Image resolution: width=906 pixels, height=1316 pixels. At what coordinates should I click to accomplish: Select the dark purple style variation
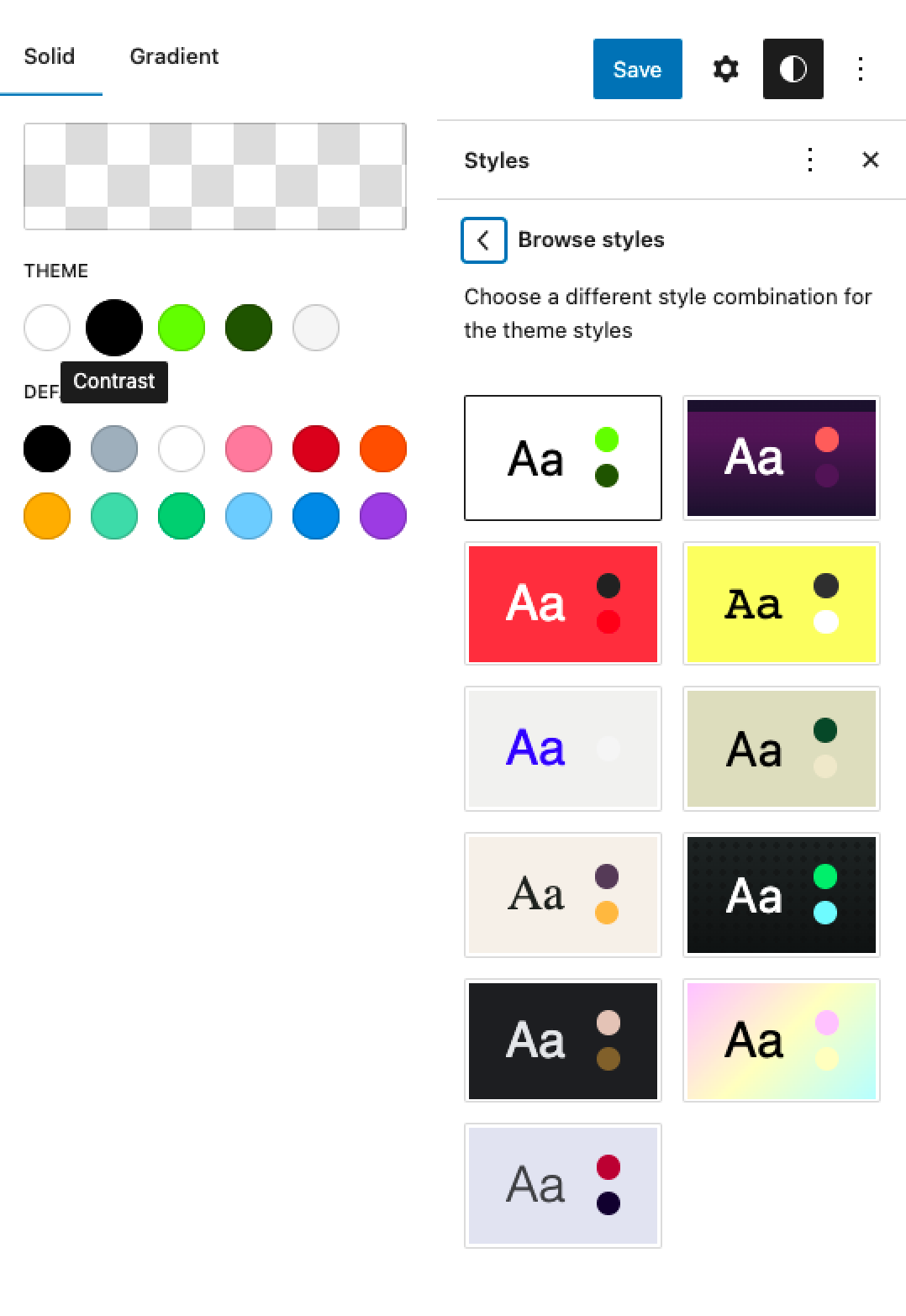point(782,458)
